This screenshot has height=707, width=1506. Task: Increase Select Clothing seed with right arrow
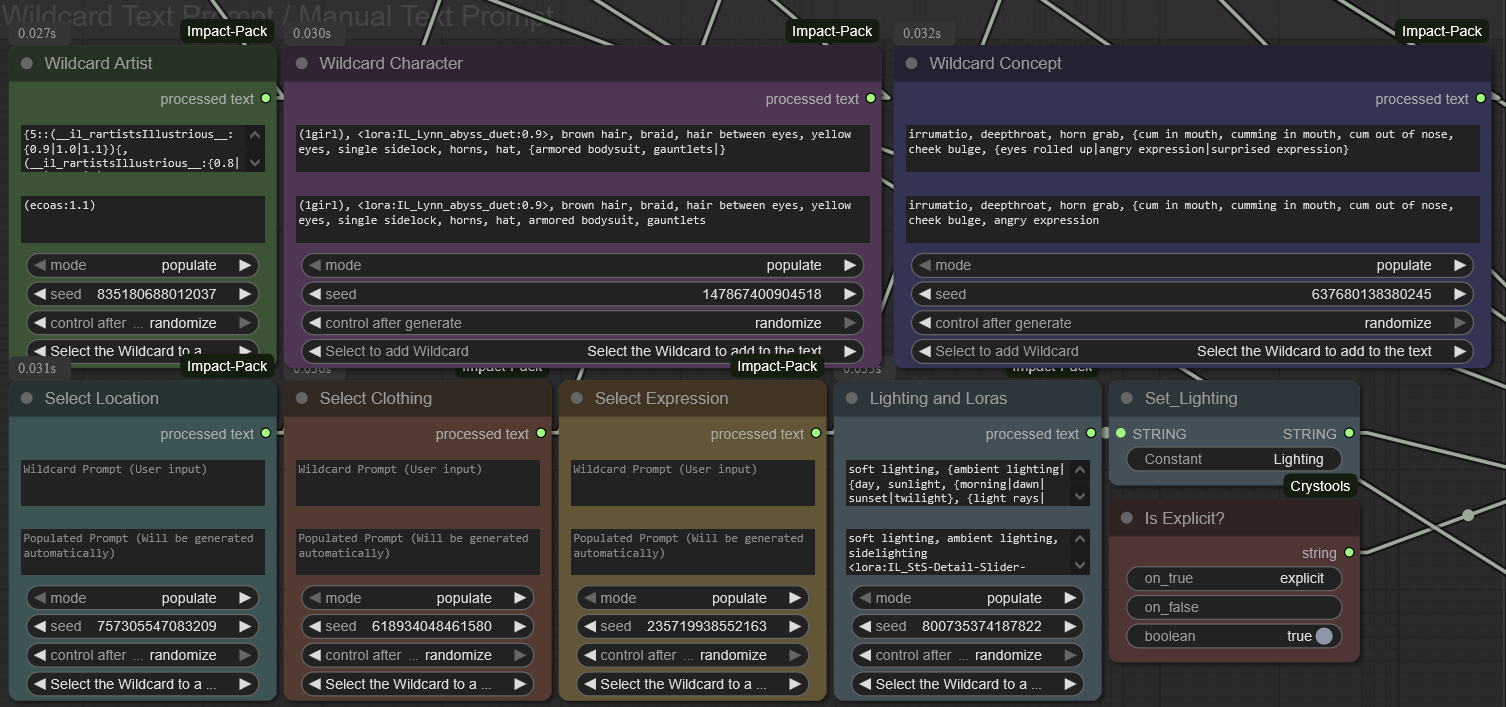pyautogui.click(x=520, y=626)
